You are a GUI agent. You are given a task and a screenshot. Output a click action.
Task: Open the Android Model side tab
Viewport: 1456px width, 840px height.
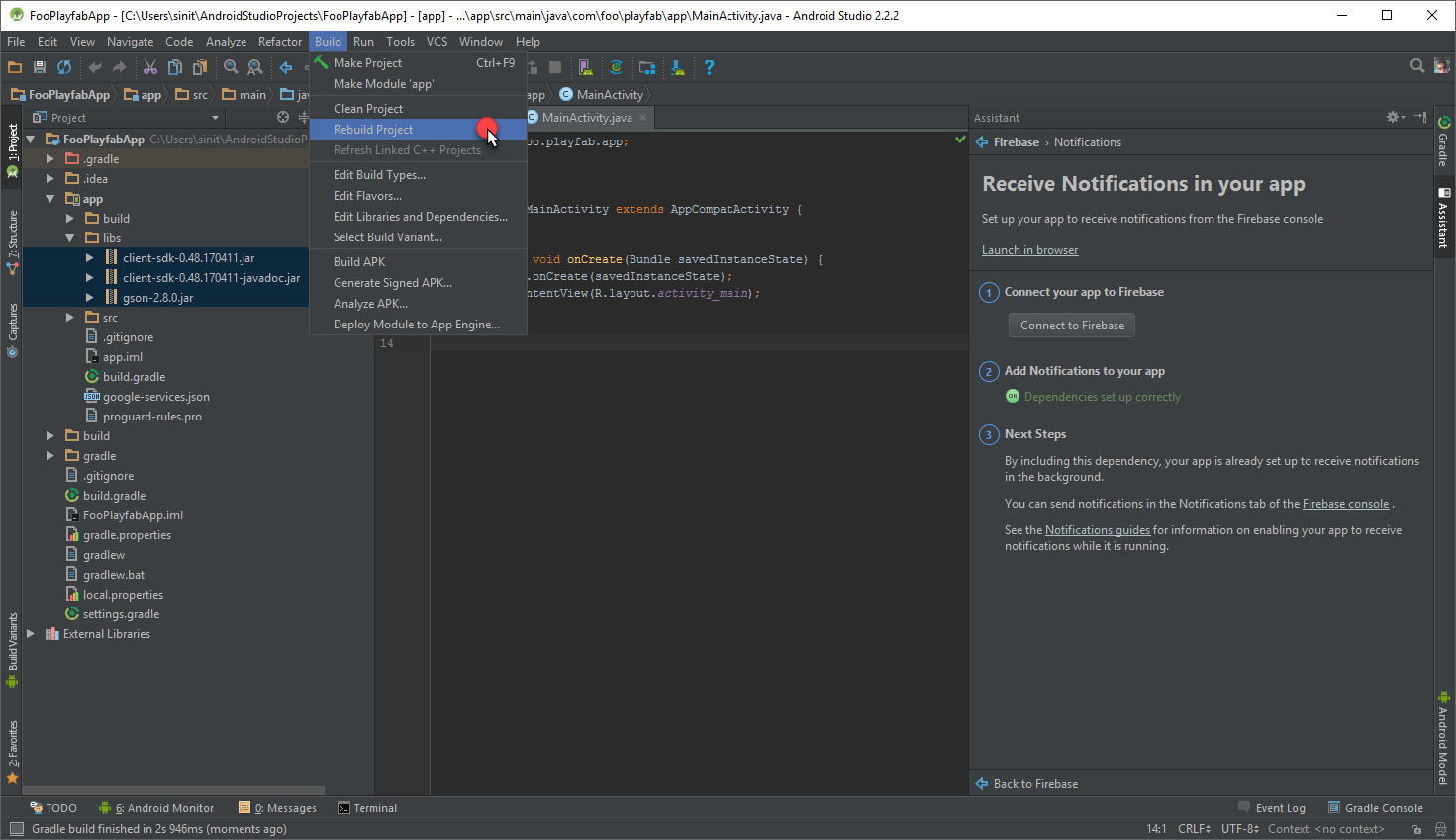click(1444, 737)
